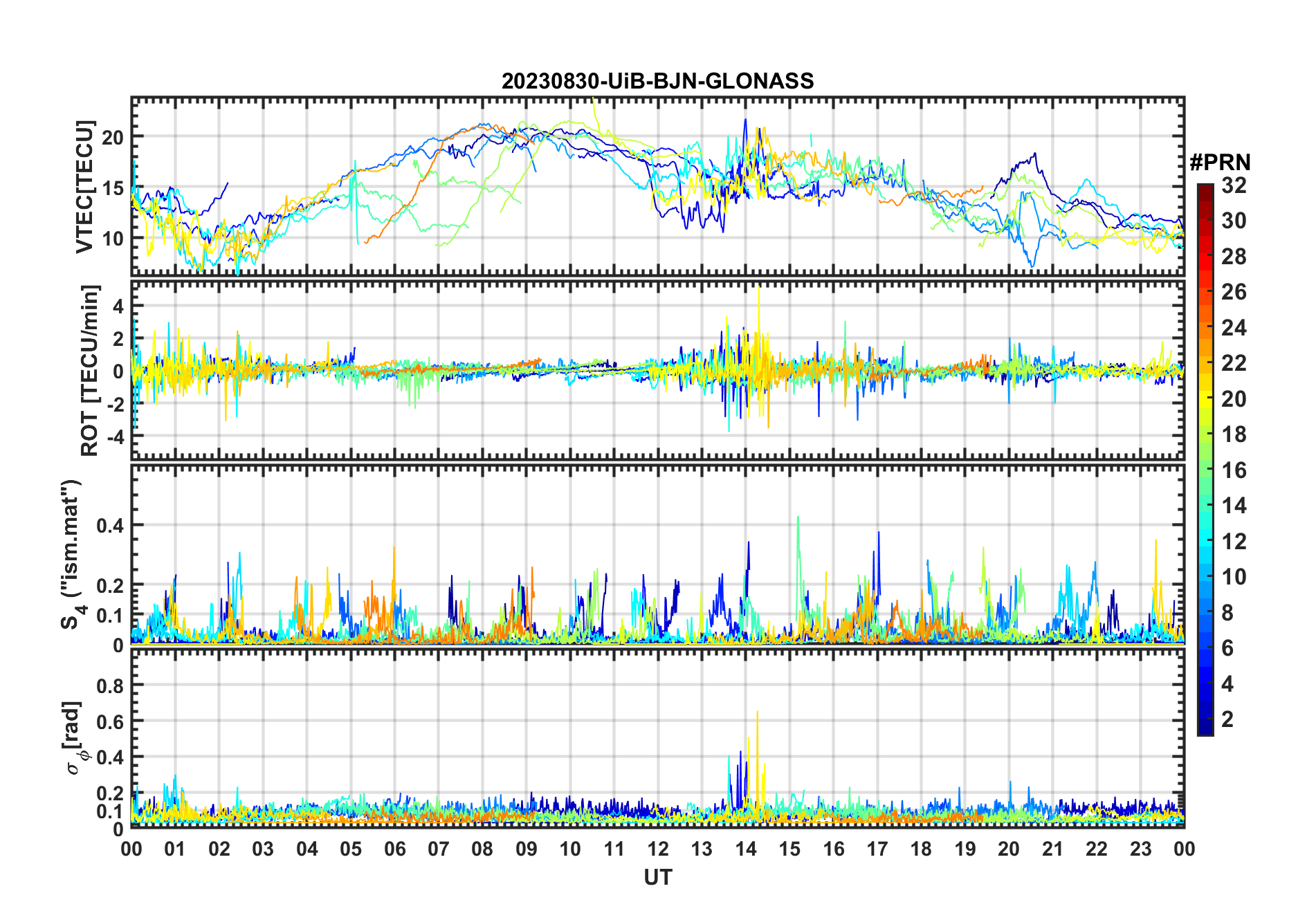Click x-axis hour tick label 07

[439, 849]
